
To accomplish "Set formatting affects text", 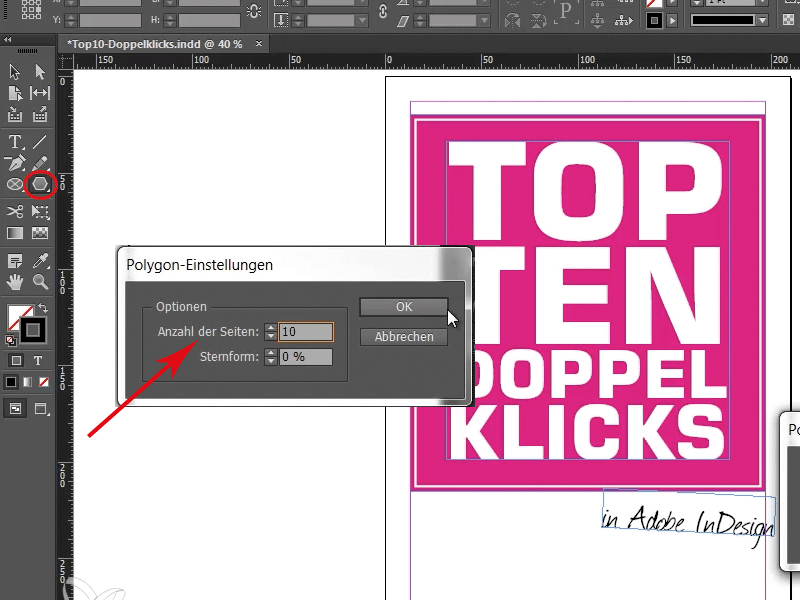I will tap(38, 361).
